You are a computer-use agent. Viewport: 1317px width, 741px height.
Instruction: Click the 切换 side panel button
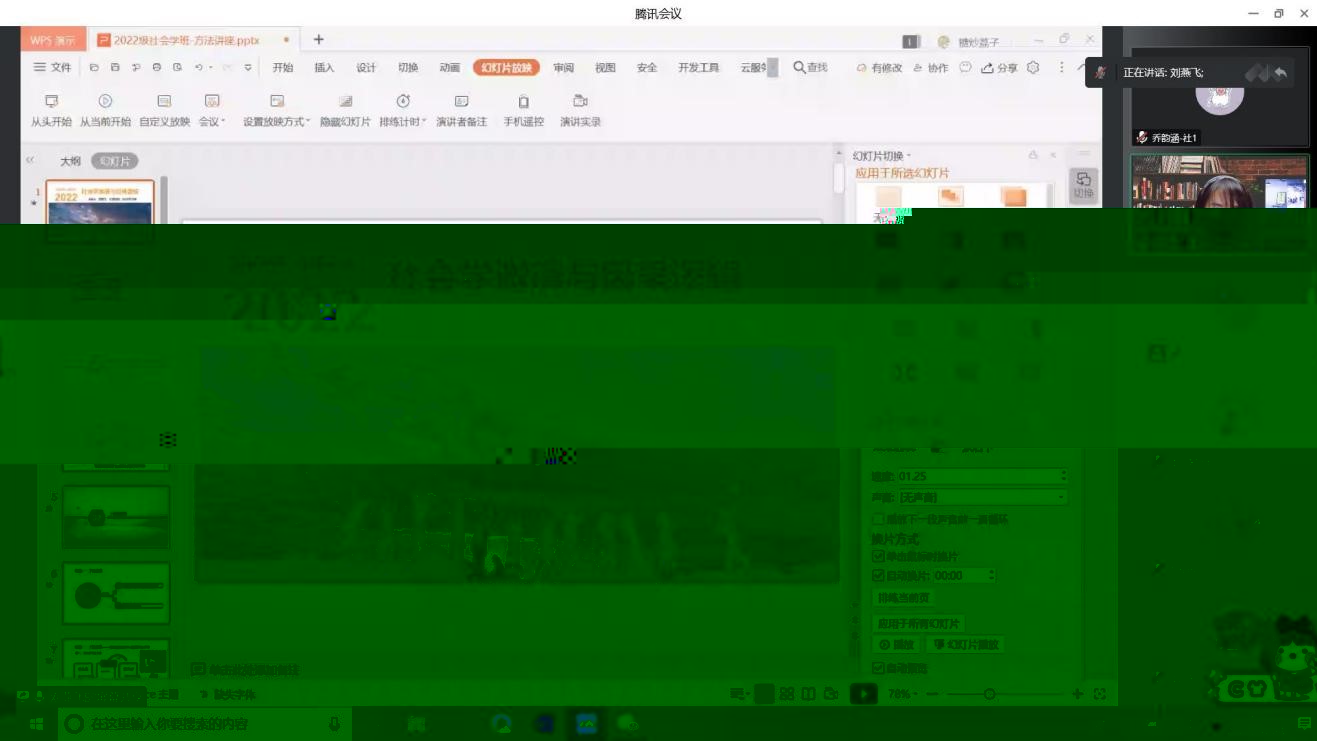pos(1083,185)
